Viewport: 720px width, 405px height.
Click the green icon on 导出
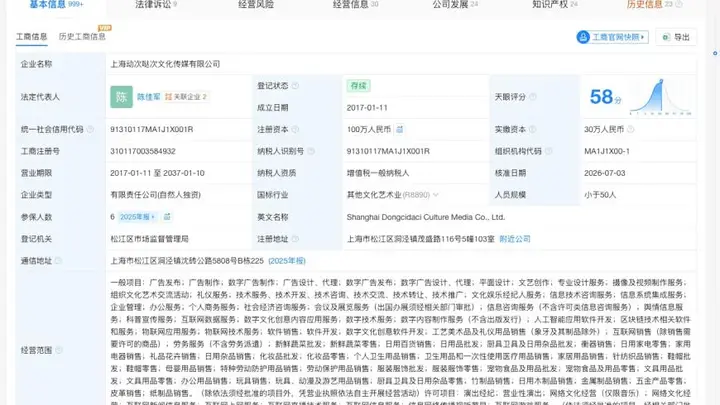(x=666, y=37)
